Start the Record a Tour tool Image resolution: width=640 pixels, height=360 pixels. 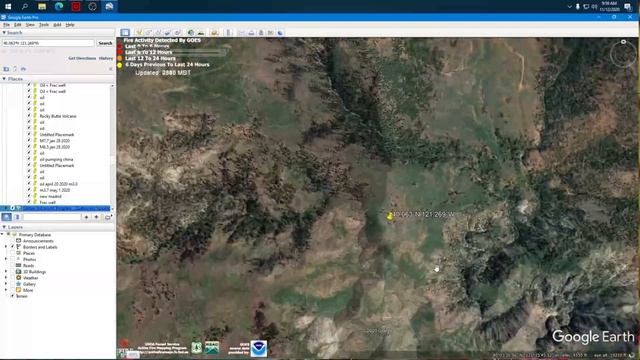point(178,33)
